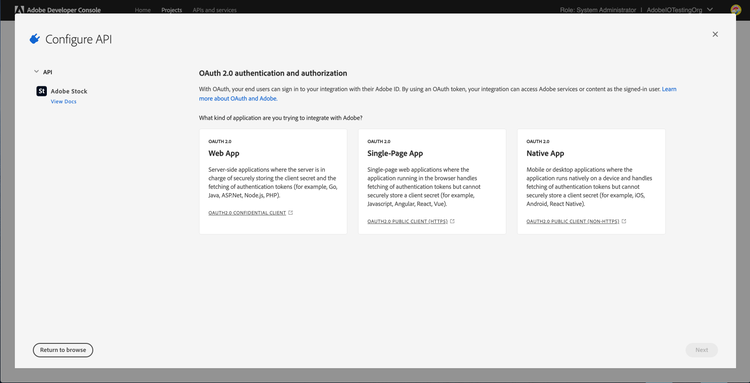
Task: Select the Native App card
Action: [x=591, y=182]
